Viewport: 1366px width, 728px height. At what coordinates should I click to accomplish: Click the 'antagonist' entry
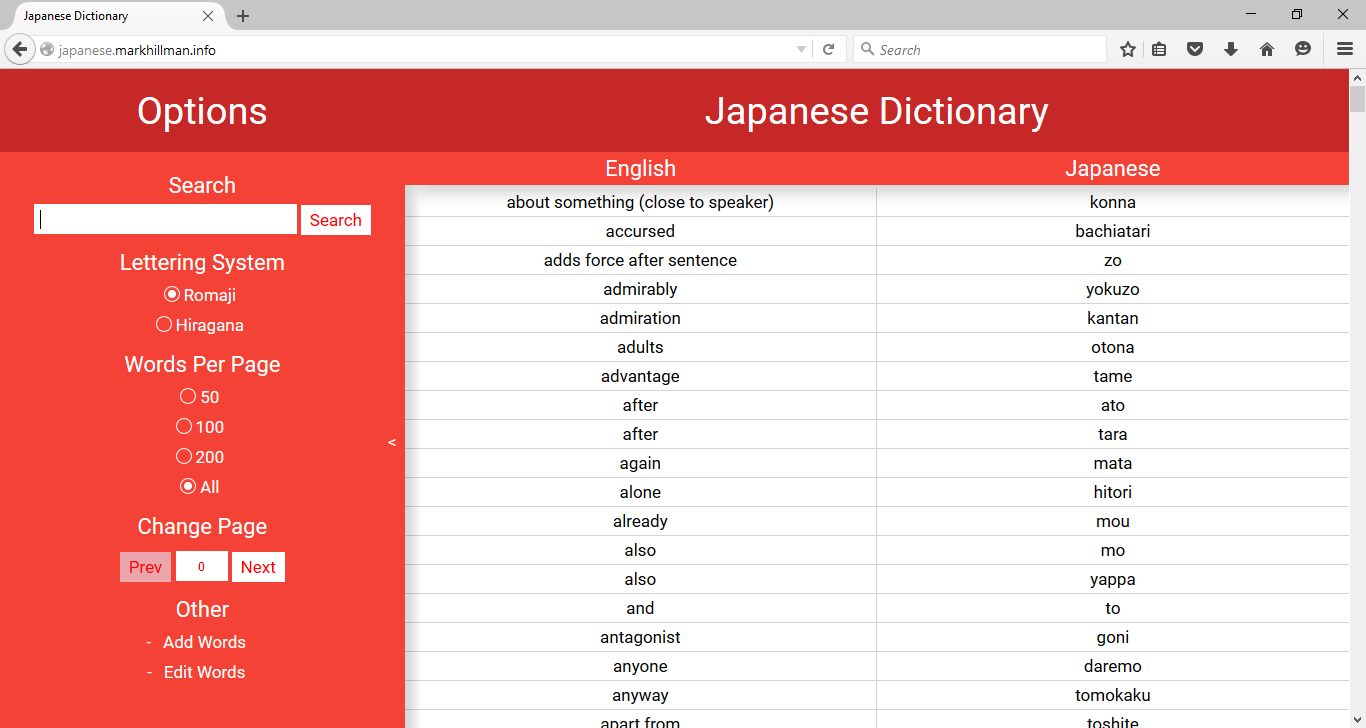tap(641, 637)
